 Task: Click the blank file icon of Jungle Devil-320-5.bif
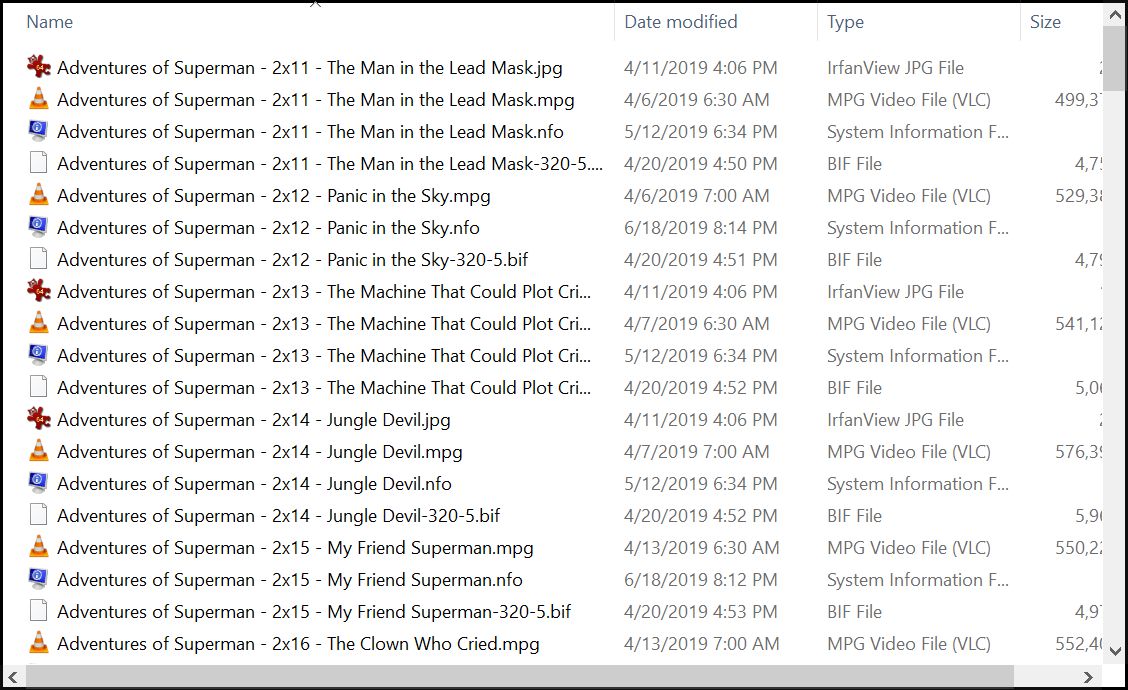tap(39, 515)
